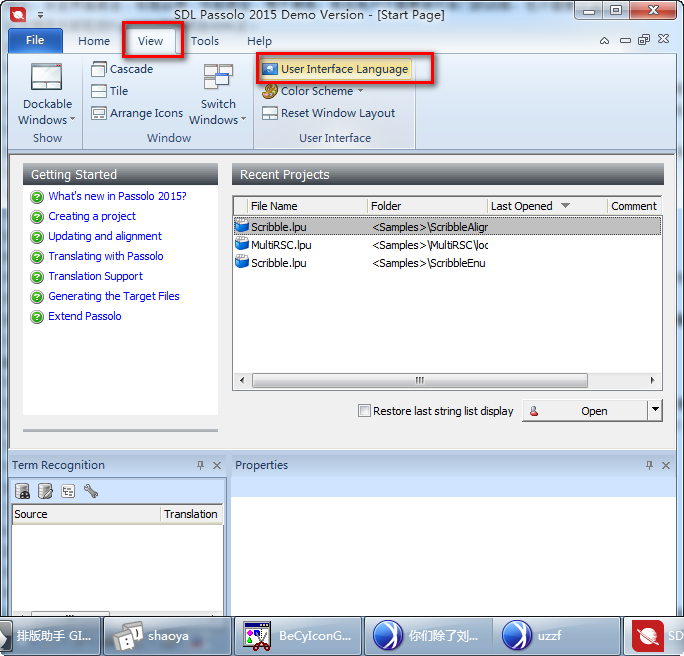Close the Term Recognition panel
Screen dimensions: 684x656
(x=217, y=465)
